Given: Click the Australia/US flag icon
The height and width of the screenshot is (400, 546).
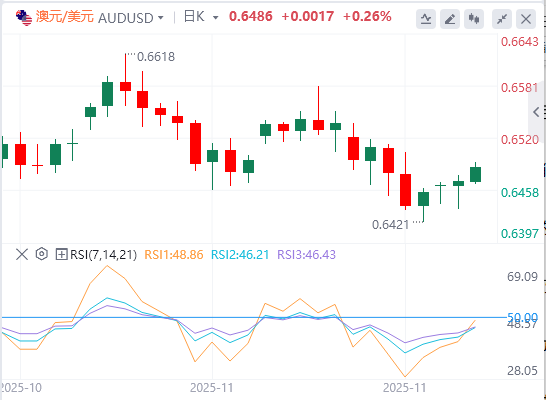Looking at the screenshot, I should pyautogui.click(x=24, y=17).
